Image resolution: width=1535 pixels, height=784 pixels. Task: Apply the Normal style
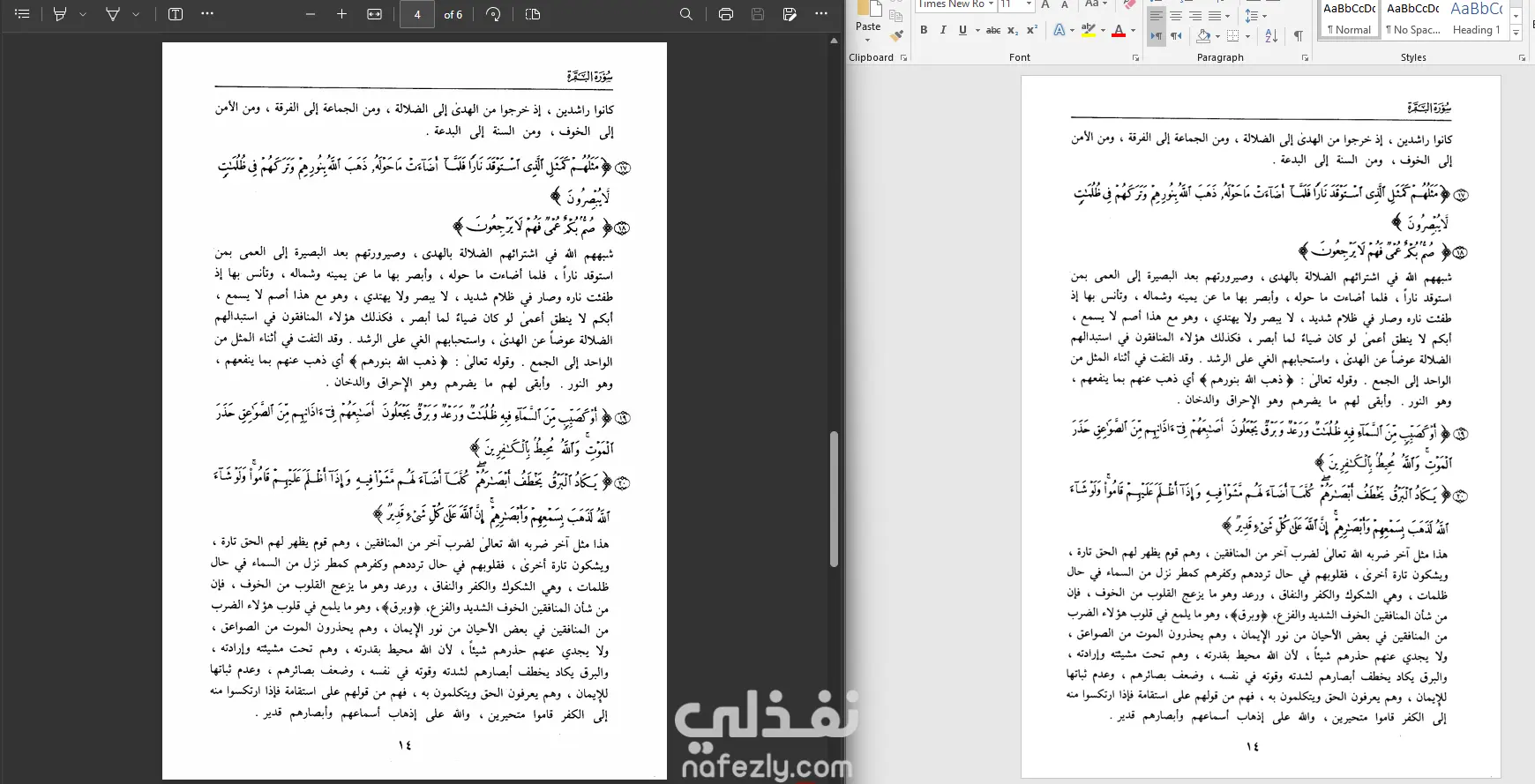1350,19
